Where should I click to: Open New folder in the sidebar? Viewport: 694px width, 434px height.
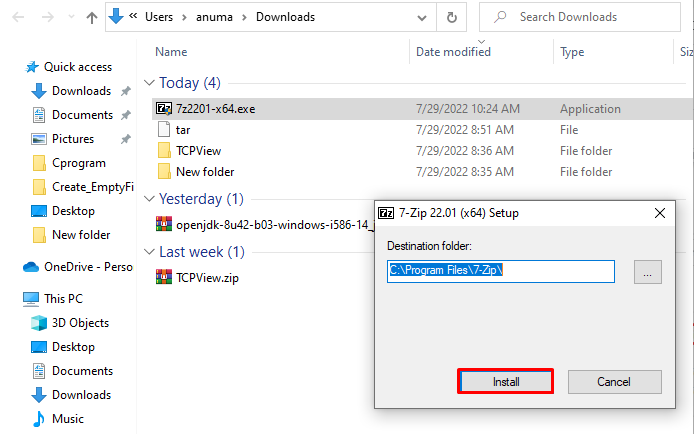click(x=81, y=235)
